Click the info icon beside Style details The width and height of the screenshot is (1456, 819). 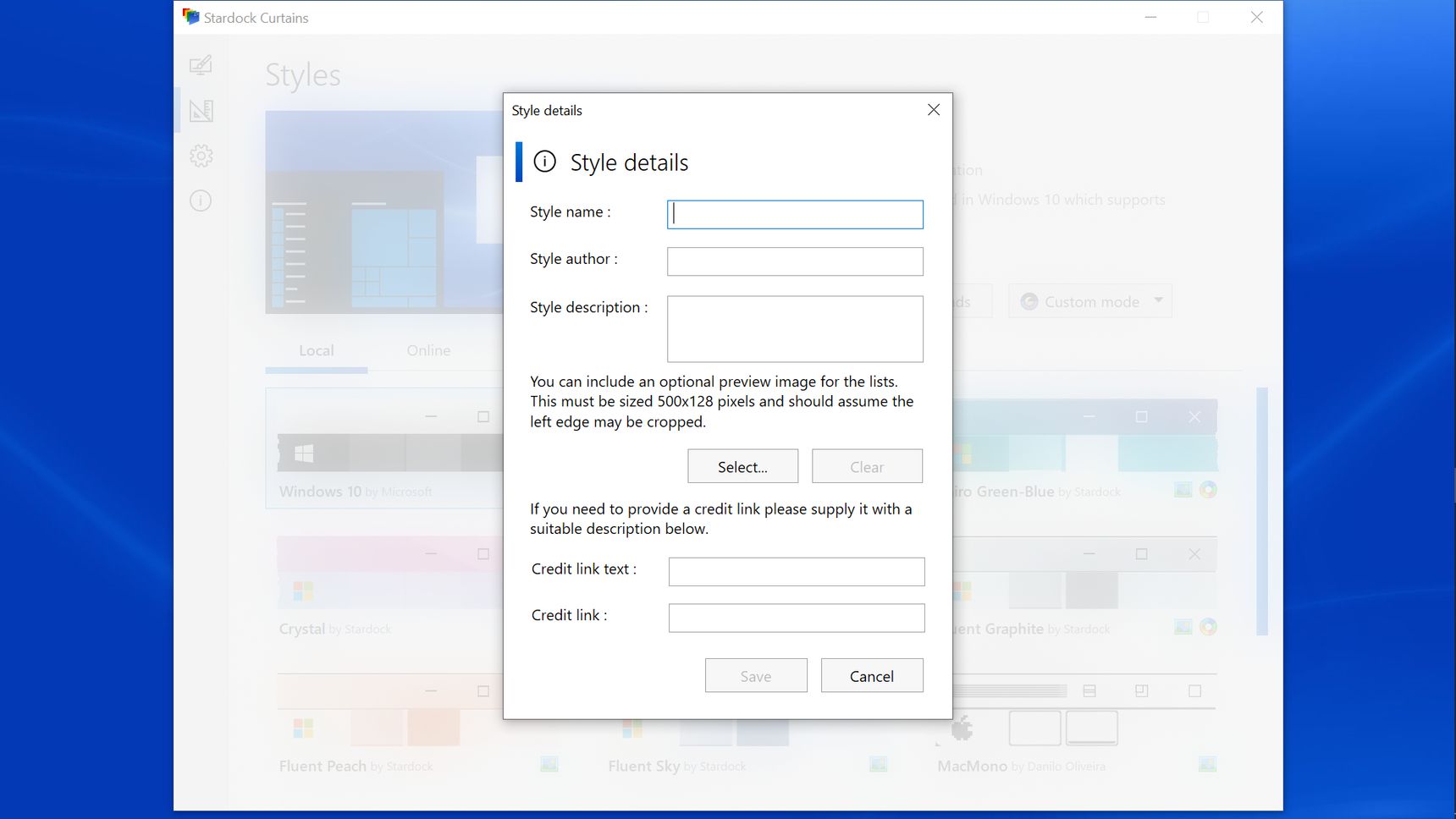tap(545, 162)
